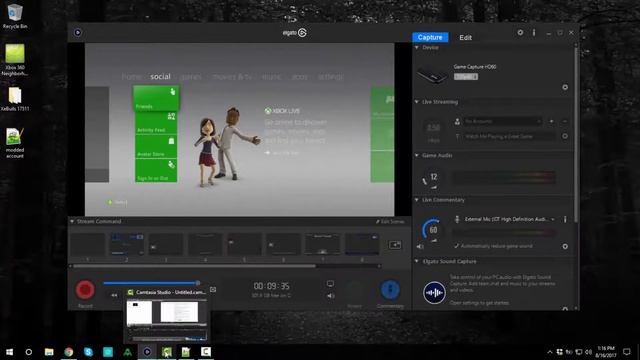
Task: Open the Camtasia icon on the taskbar
Action: tap(167, 352)
